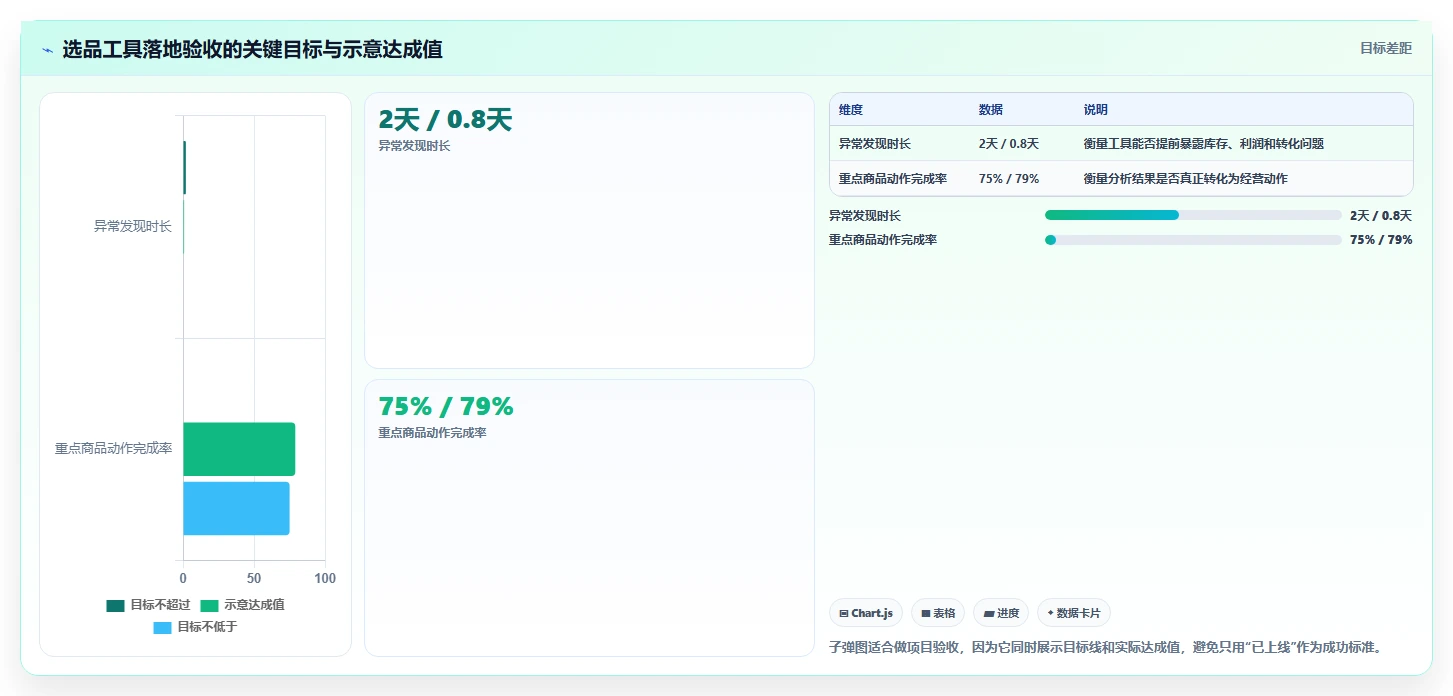Toggle the 目标不超过 legend item
1453x696 pixels.
[x=148, y=605]
